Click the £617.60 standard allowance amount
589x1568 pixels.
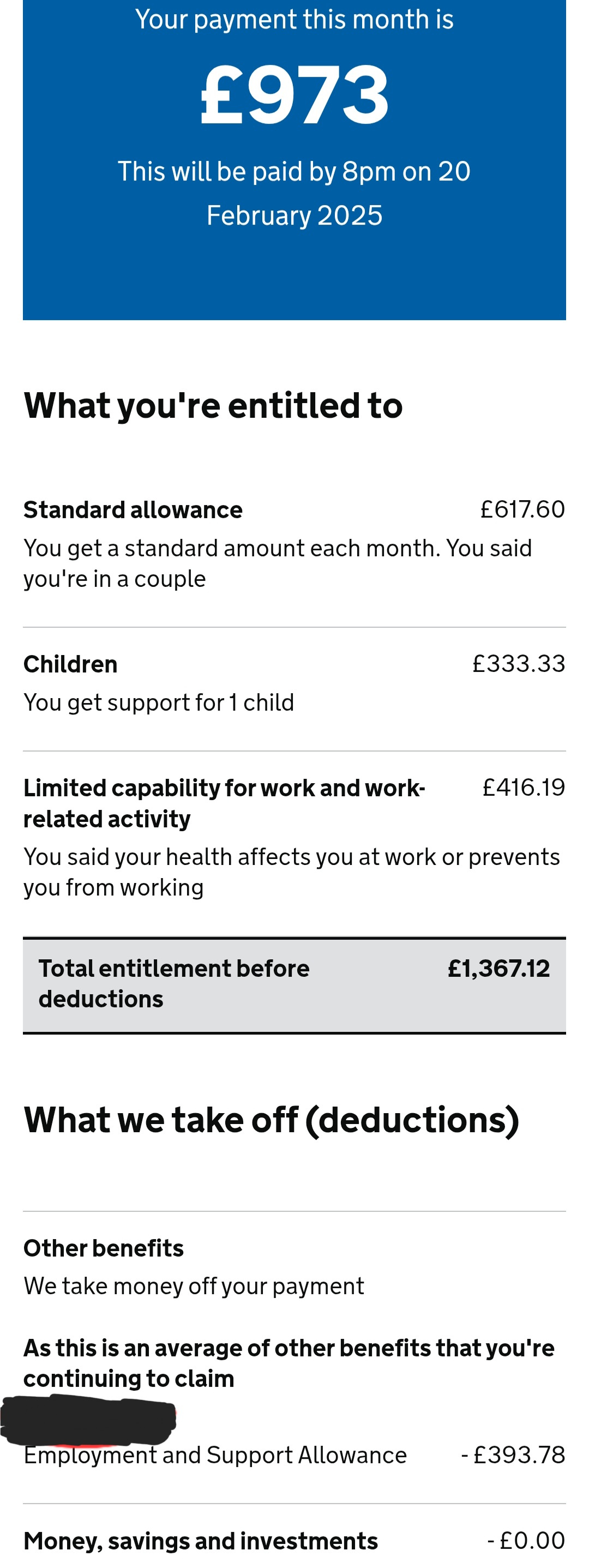pyautogui.click(x=522, y=509)
